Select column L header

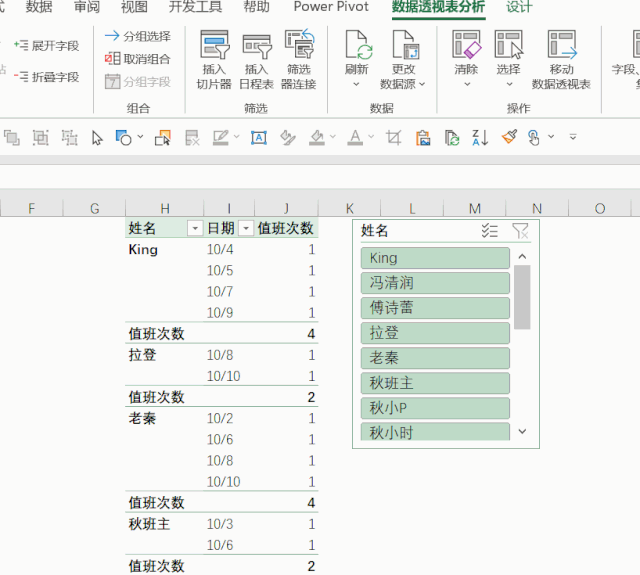click(412, 209)
